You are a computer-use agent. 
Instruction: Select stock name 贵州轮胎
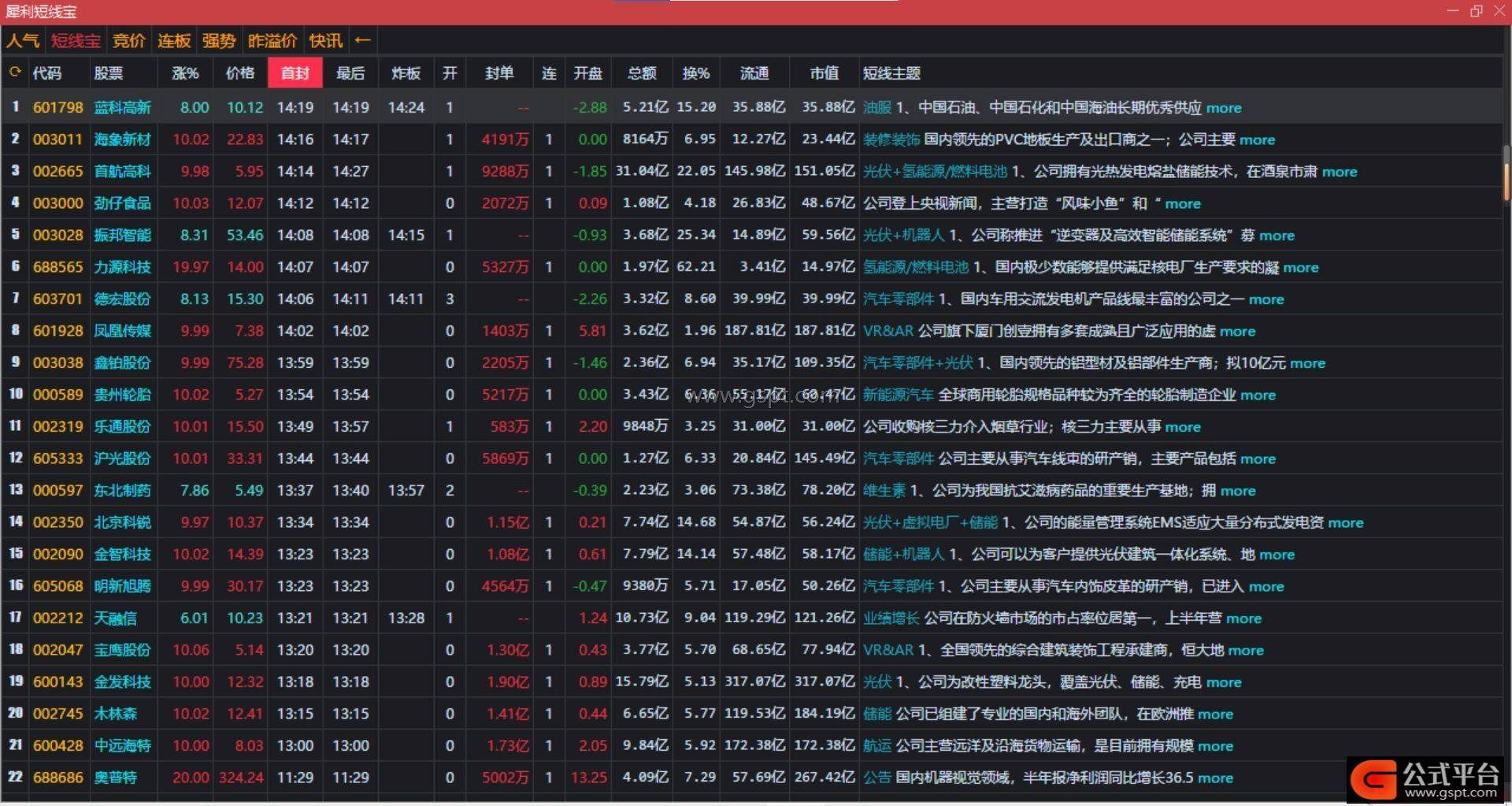123,395
